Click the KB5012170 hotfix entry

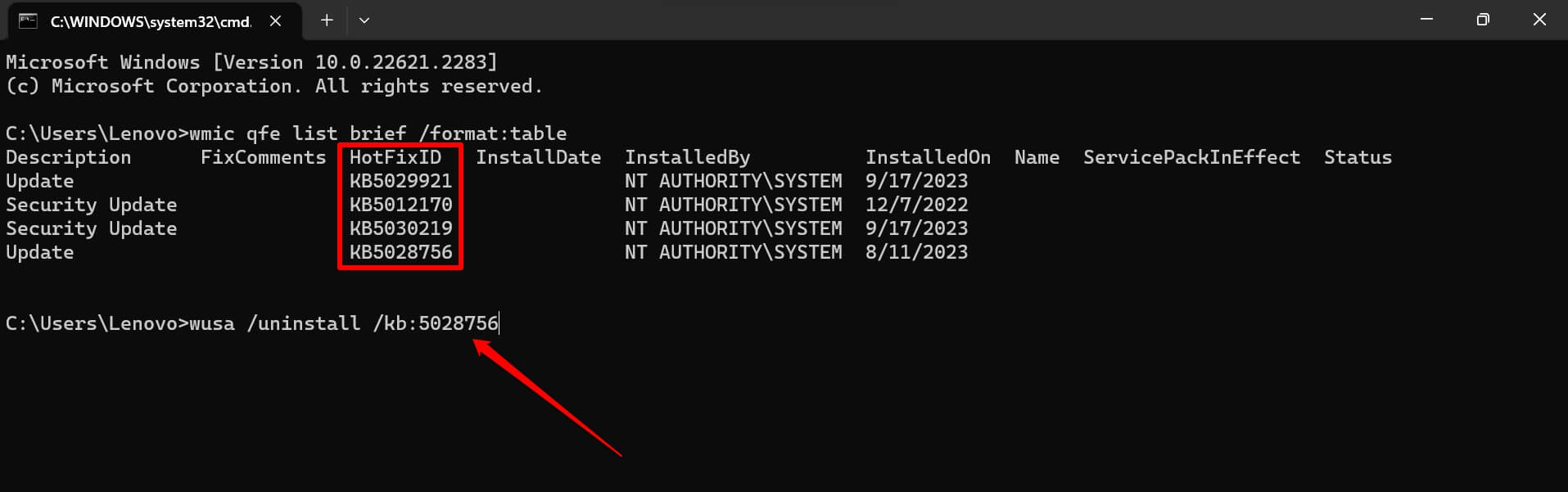click(x=400, y=204)
